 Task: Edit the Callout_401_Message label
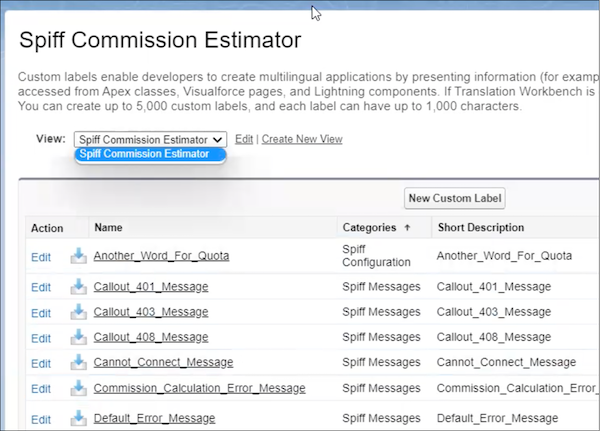pyautogui.click(x=41, y=287)
